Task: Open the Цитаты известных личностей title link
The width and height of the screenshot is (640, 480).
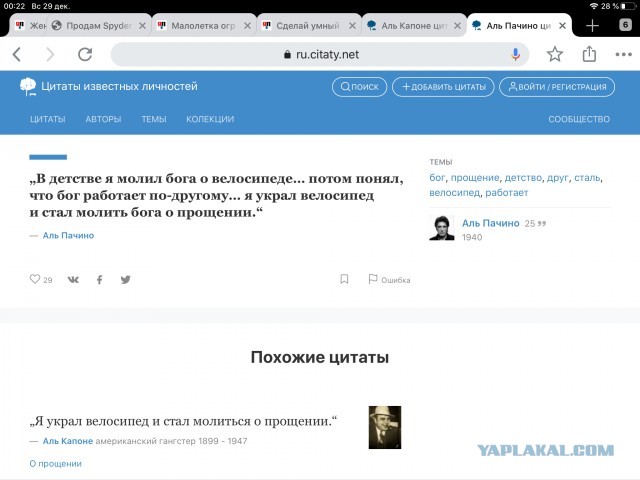Action: (119, 87)
